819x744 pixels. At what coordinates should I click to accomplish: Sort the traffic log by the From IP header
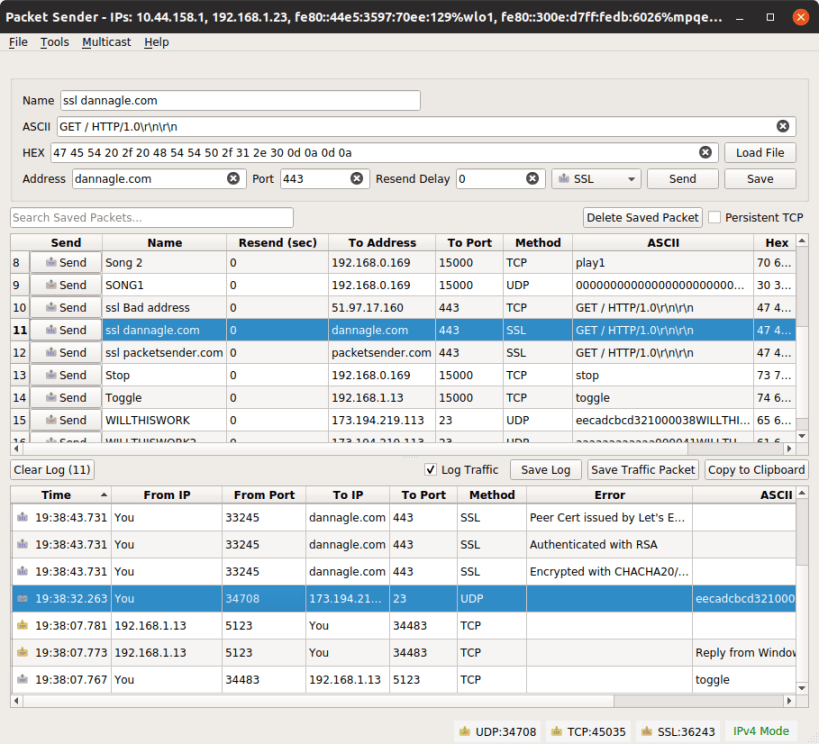coord(167,495)
